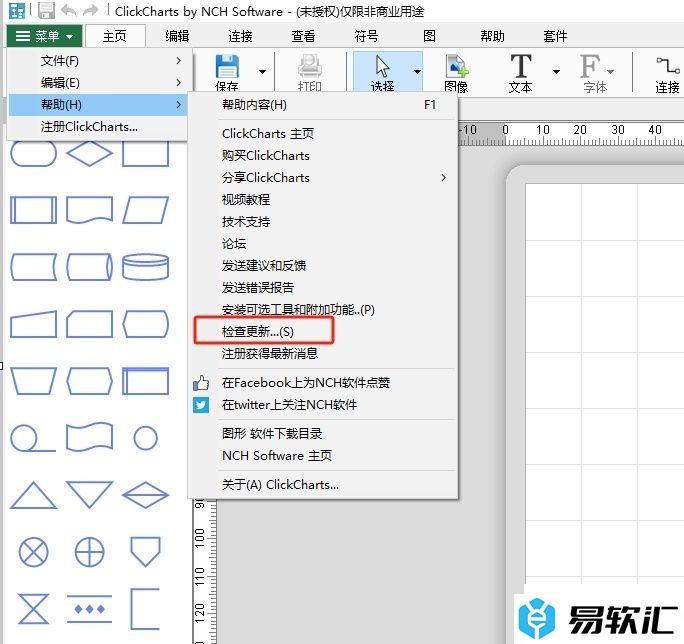
Task: Select 安装可选工具和附加功能 menu item
Action: point(323,310)
